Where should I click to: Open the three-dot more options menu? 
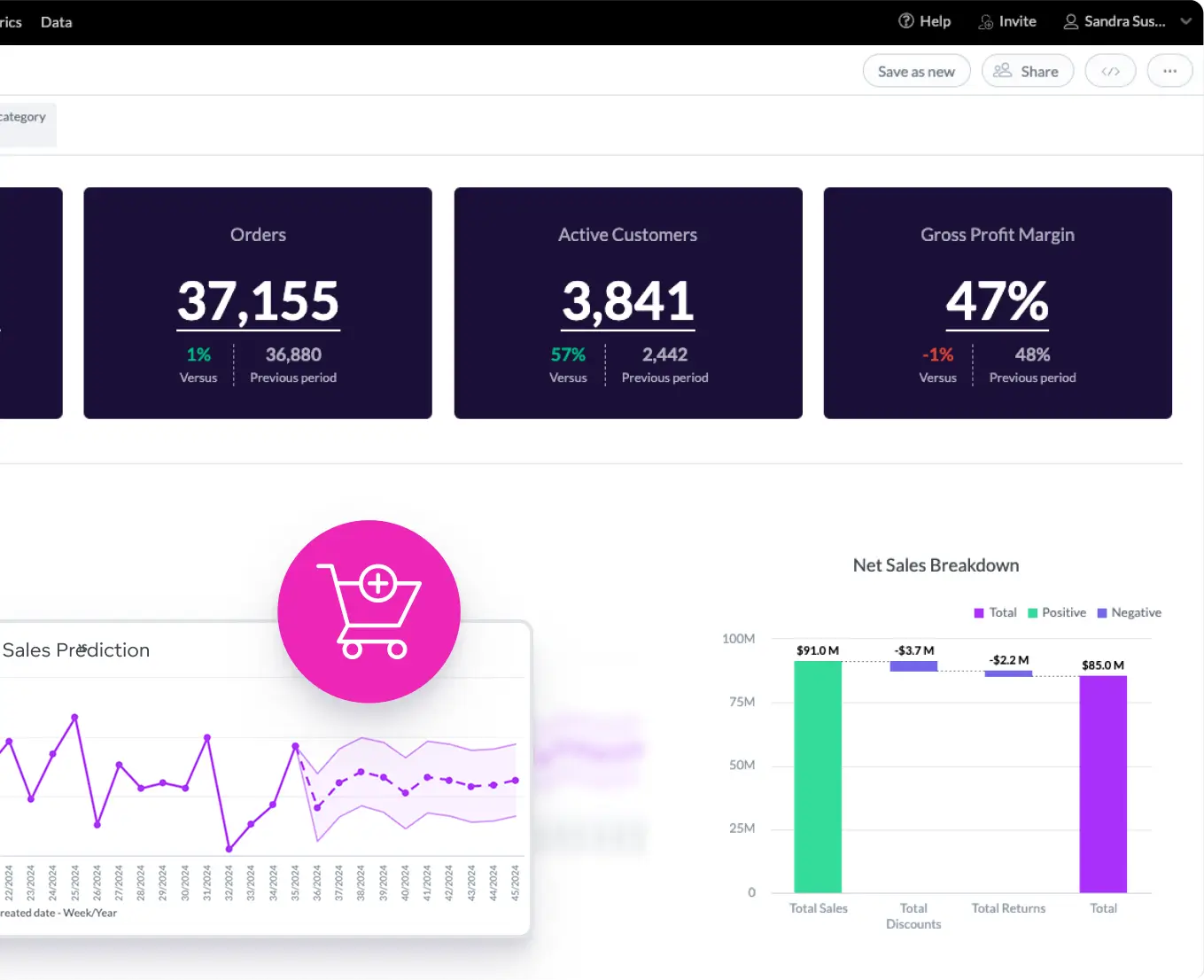(1169, 72)
